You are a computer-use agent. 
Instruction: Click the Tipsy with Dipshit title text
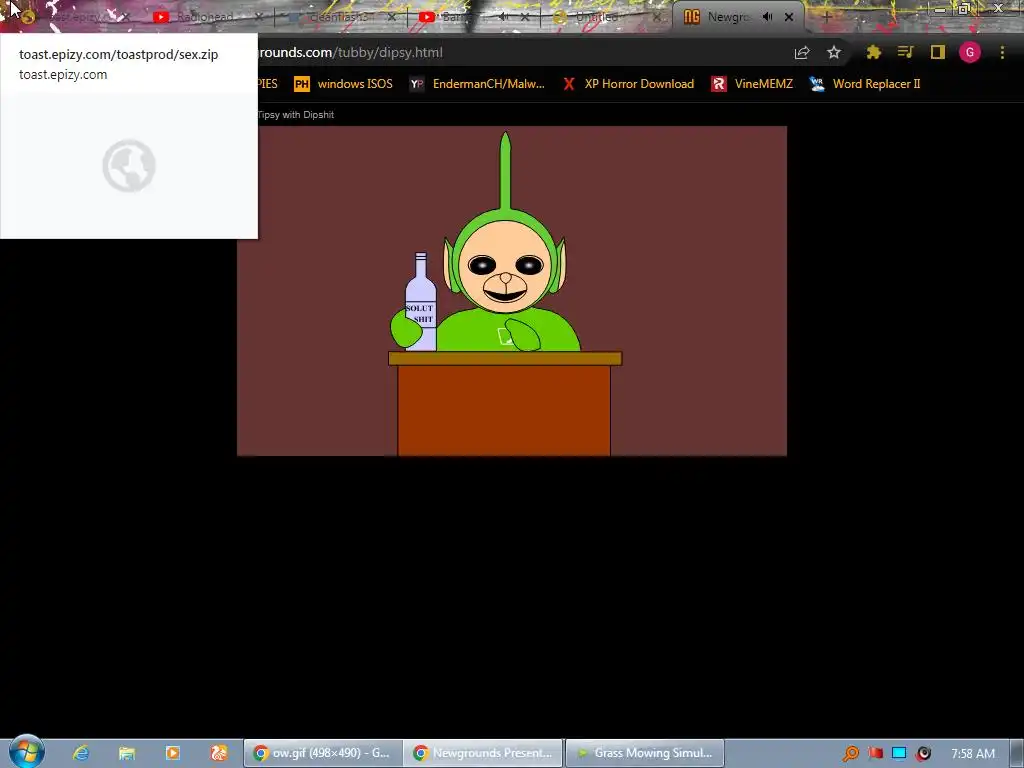[296, 115]
